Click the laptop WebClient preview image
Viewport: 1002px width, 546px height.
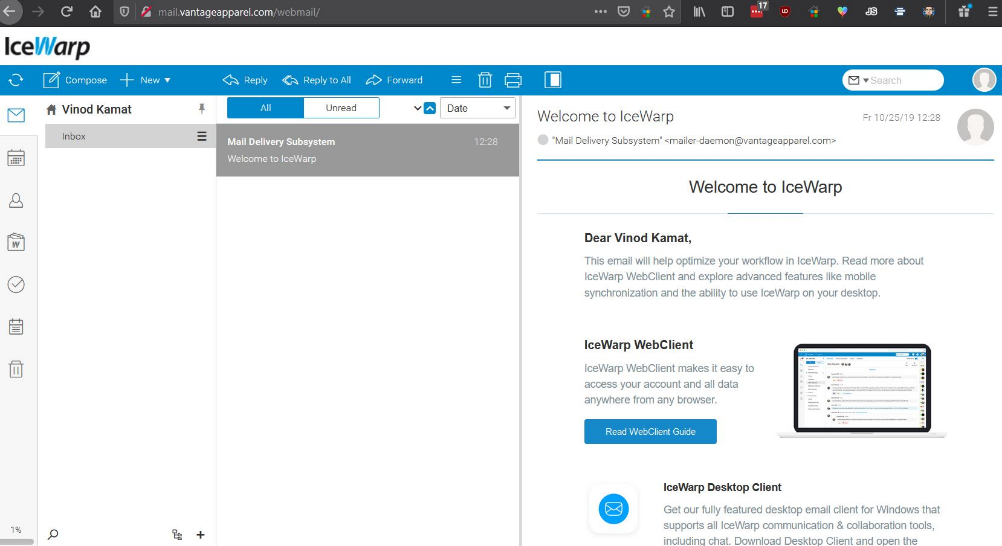(862, 391)
